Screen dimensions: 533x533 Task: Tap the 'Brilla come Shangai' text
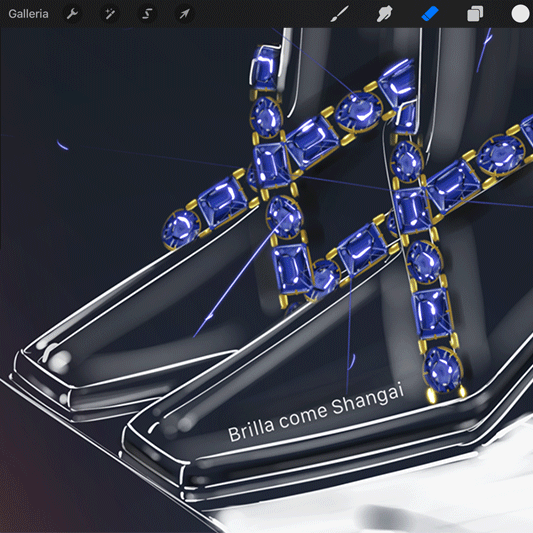(316, 413)
